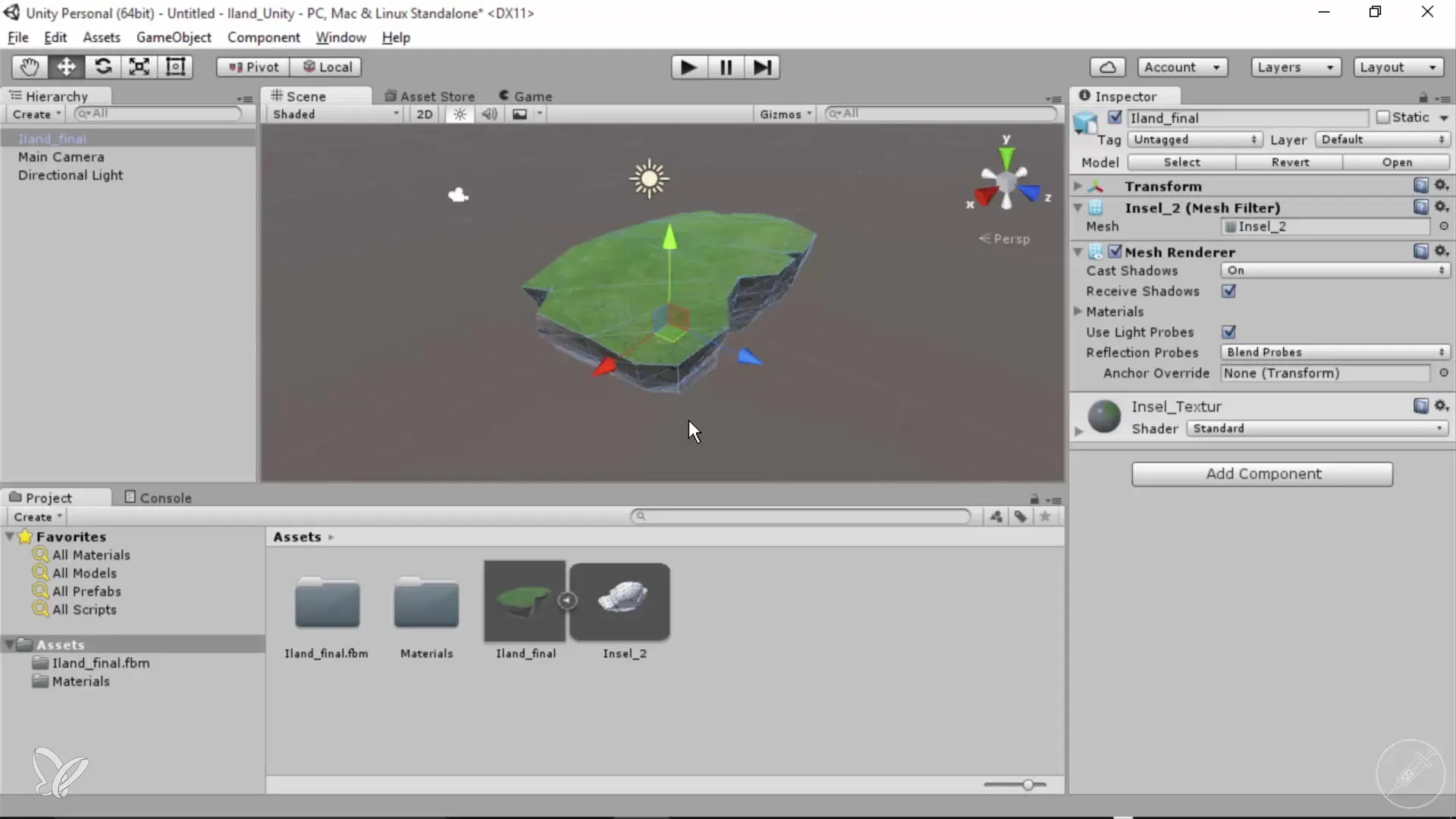This screenshot has height=819, width=1456.
Task: Disable the Mesh Renderer component checkbox
Action: (x=1115, y=251)
